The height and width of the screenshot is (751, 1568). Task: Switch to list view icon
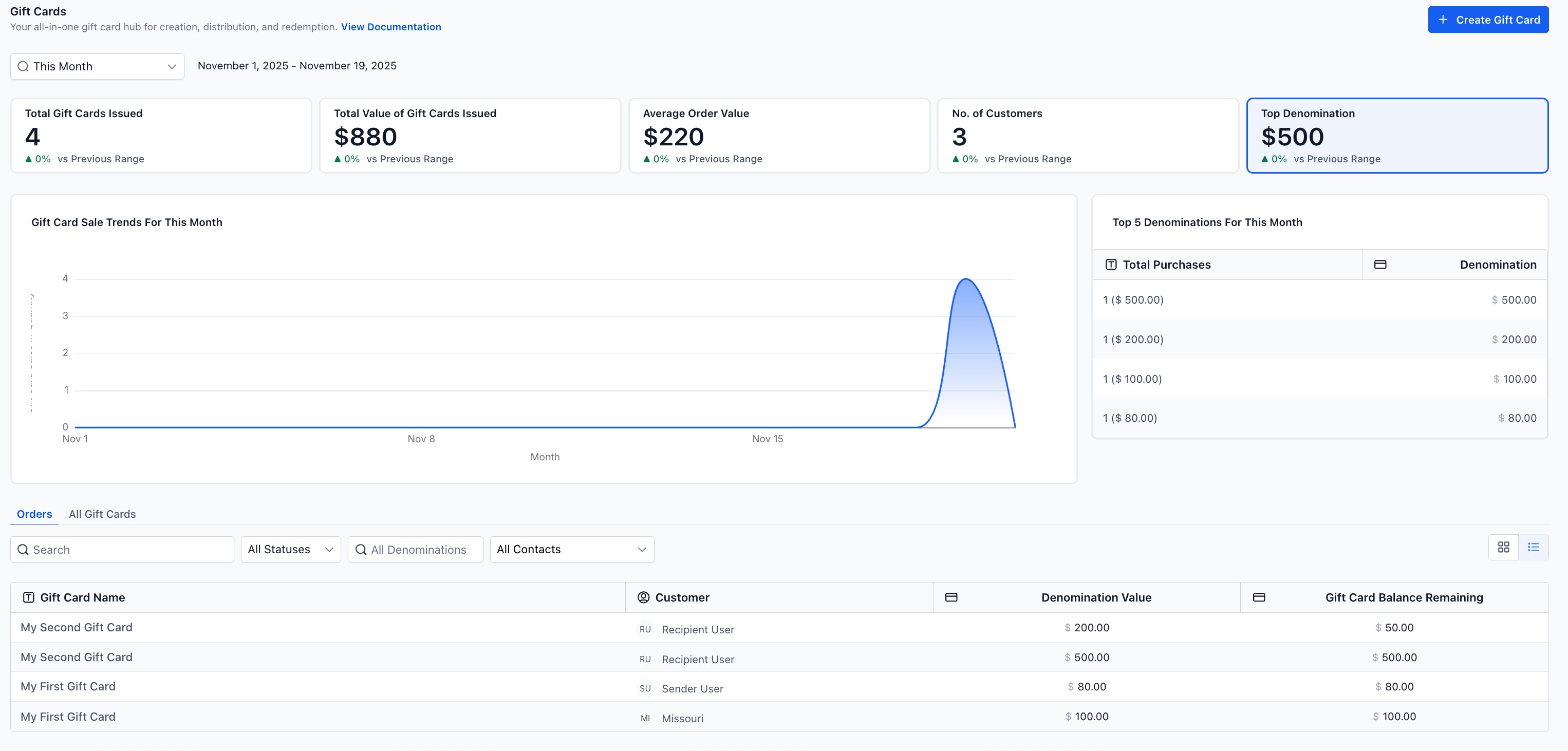[x=1533, y=547]
